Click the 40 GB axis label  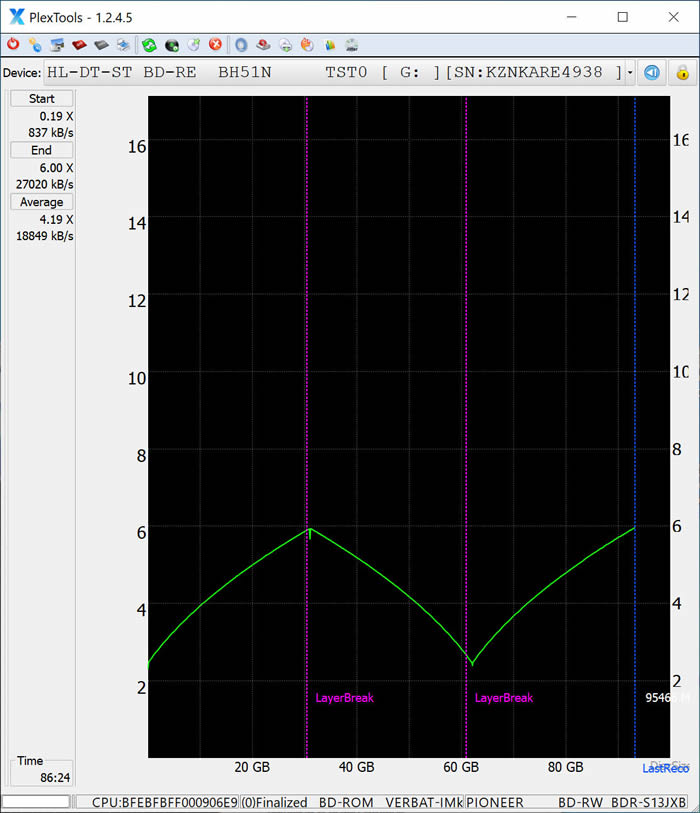click(x=356, y=767)
